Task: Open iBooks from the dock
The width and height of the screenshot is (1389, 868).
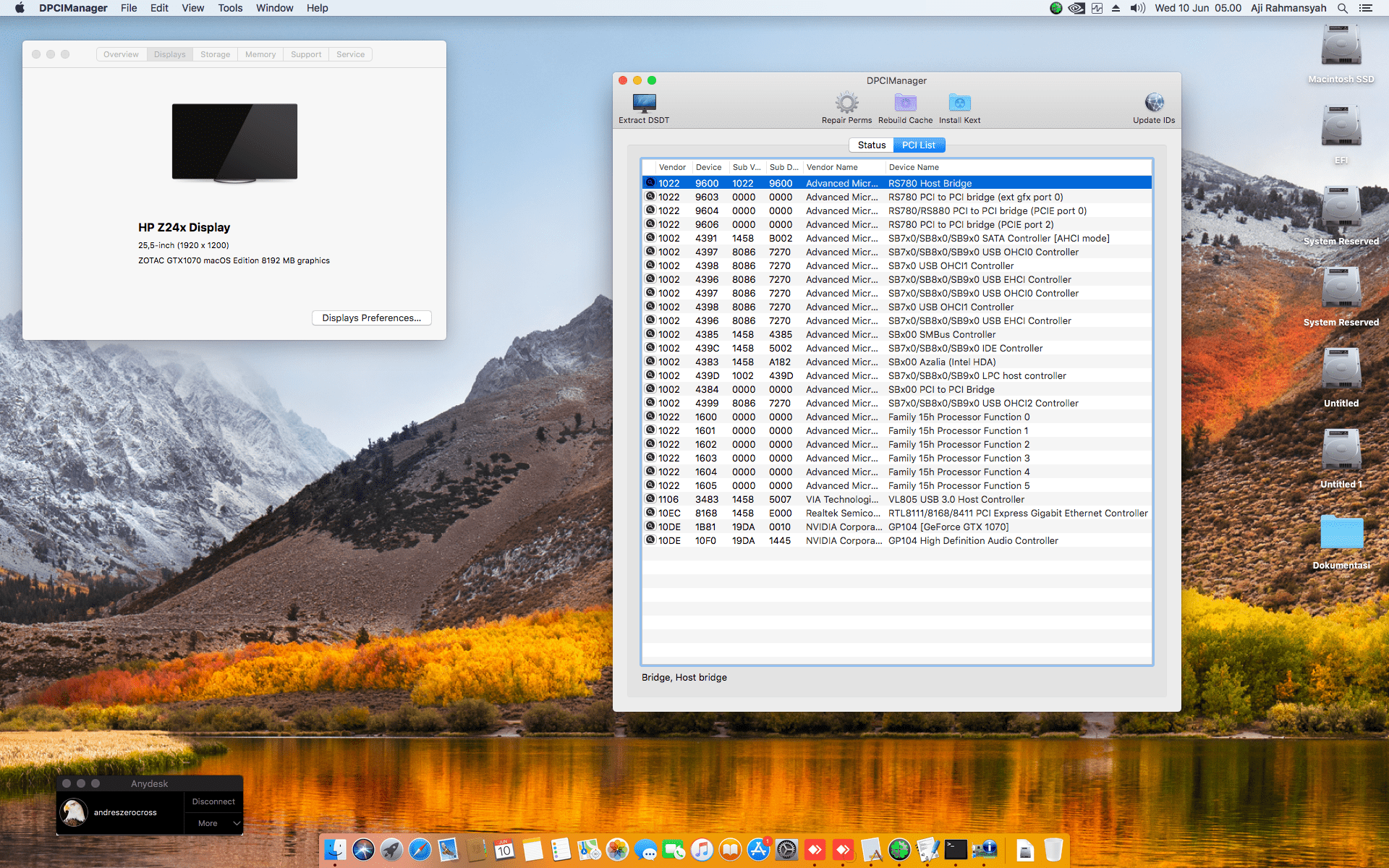Action: tap(730, 849)
